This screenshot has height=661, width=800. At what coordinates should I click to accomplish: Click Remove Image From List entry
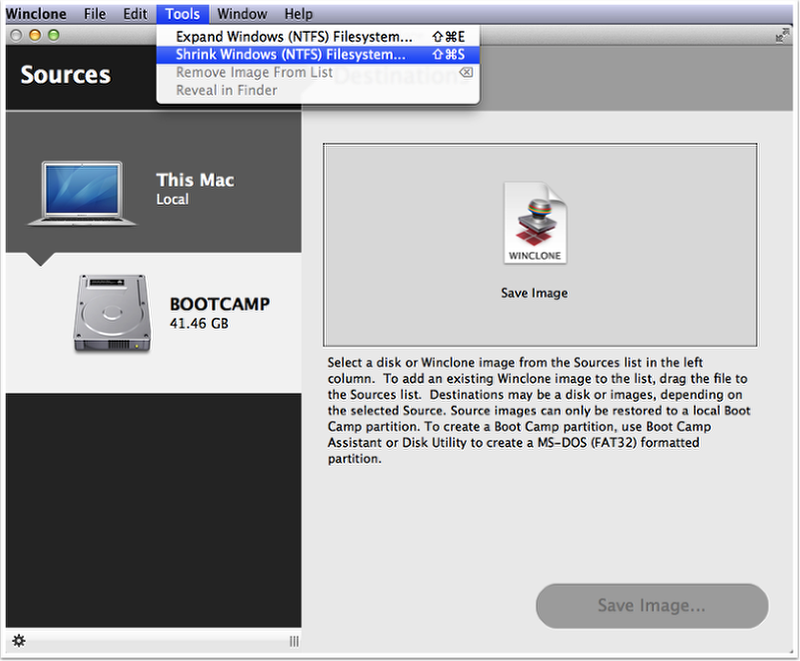[x=318, y=72]
